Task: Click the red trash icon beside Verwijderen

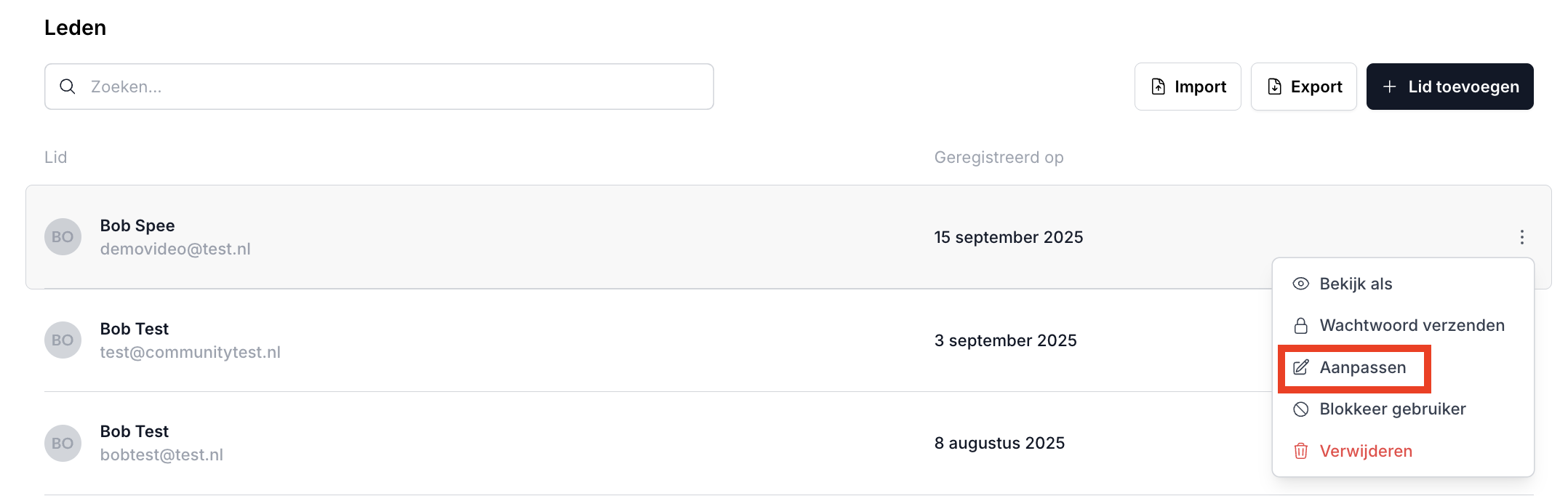Action: pyautogui.click(x=1301, y=451)
